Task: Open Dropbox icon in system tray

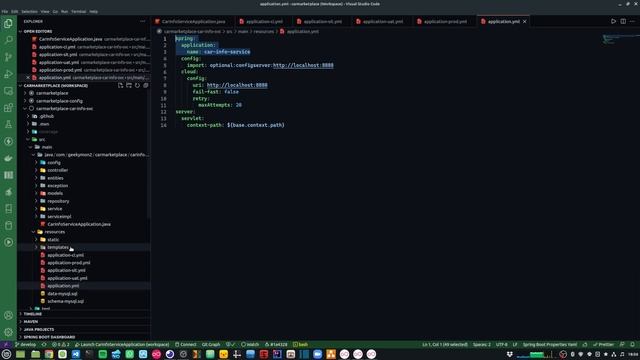Action: point(509,354)
